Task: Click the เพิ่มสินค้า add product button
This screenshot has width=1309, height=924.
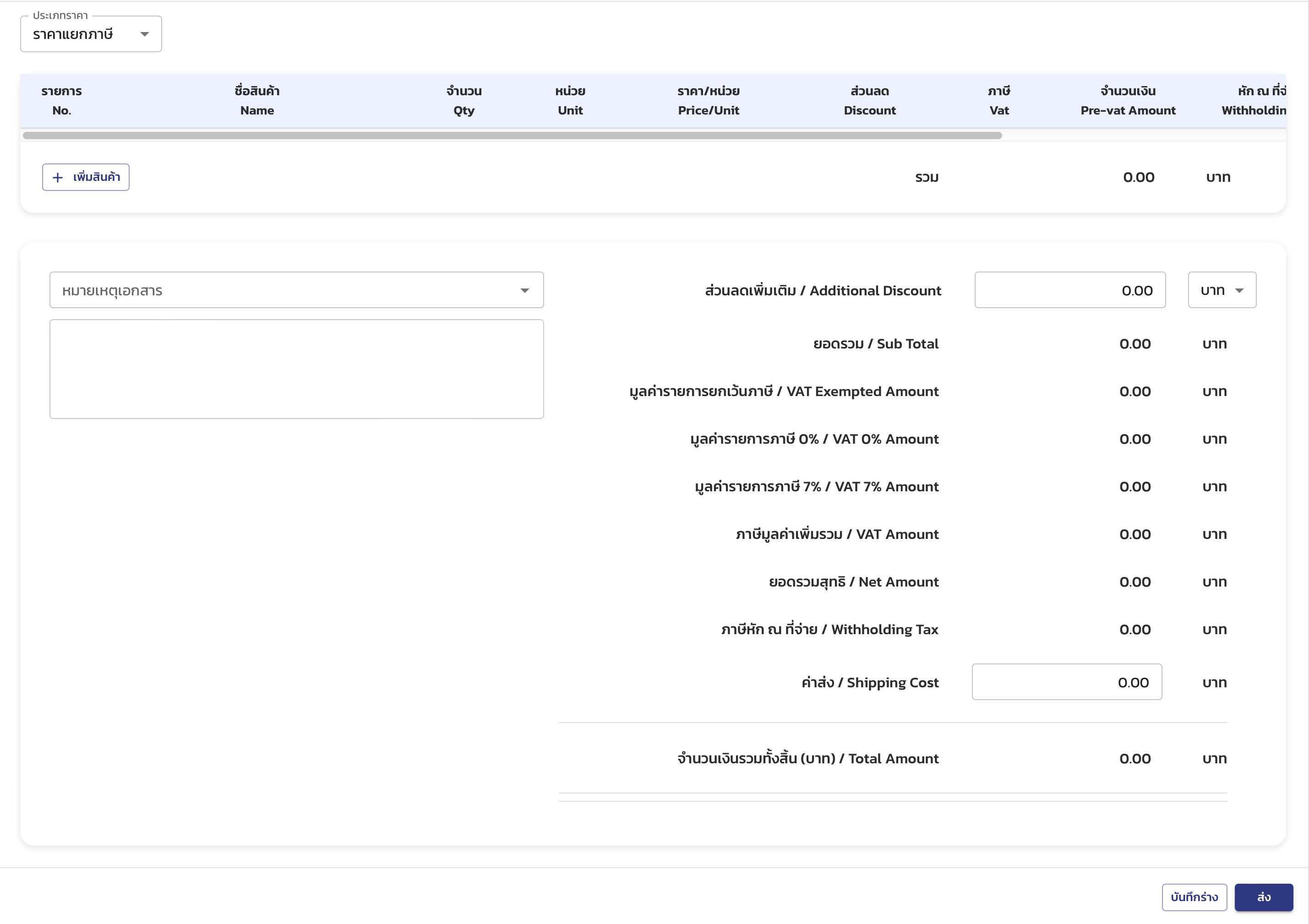Action: [86, 177]
